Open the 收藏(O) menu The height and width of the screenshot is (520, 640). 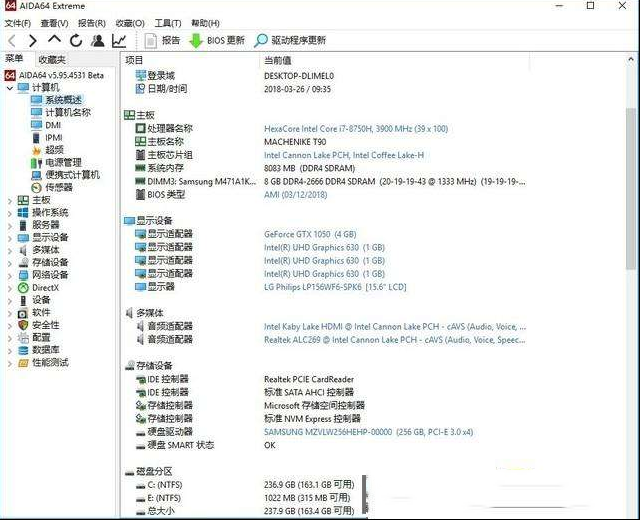pos(130,23)
